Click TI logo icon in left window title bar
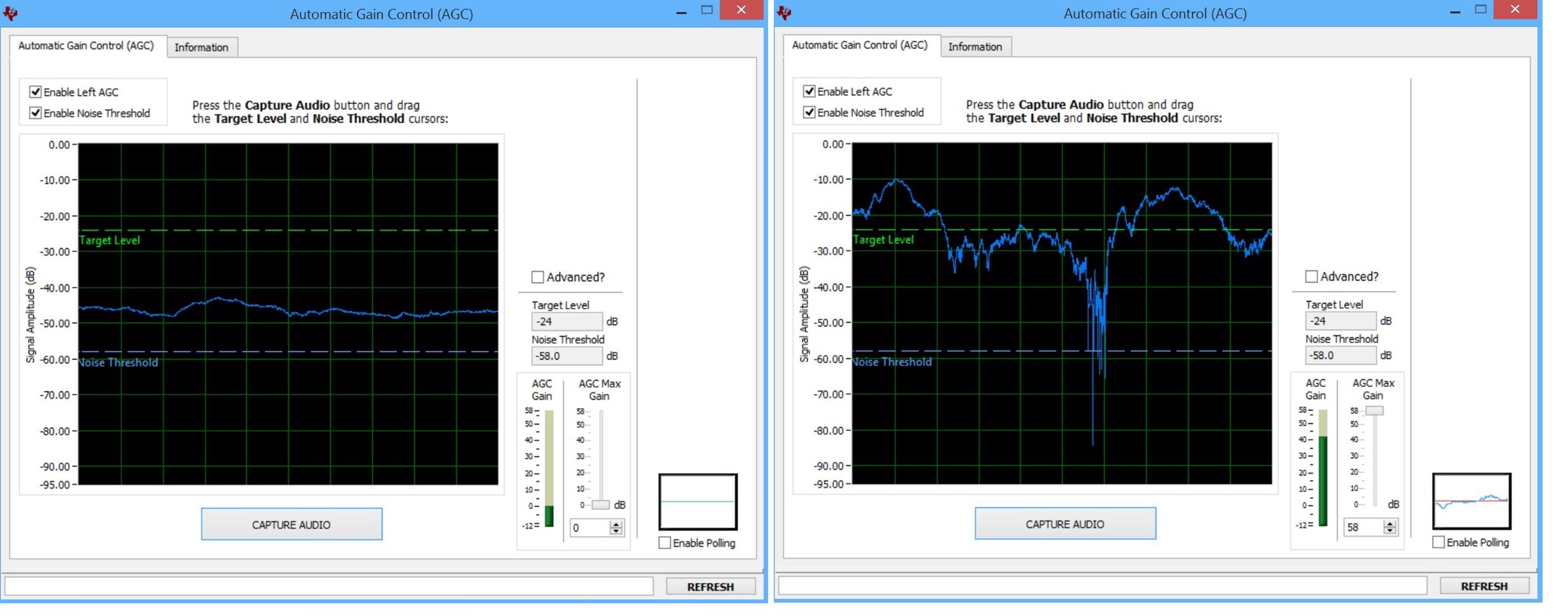The width and height of the screenshot is (1568, 616). 10,13
